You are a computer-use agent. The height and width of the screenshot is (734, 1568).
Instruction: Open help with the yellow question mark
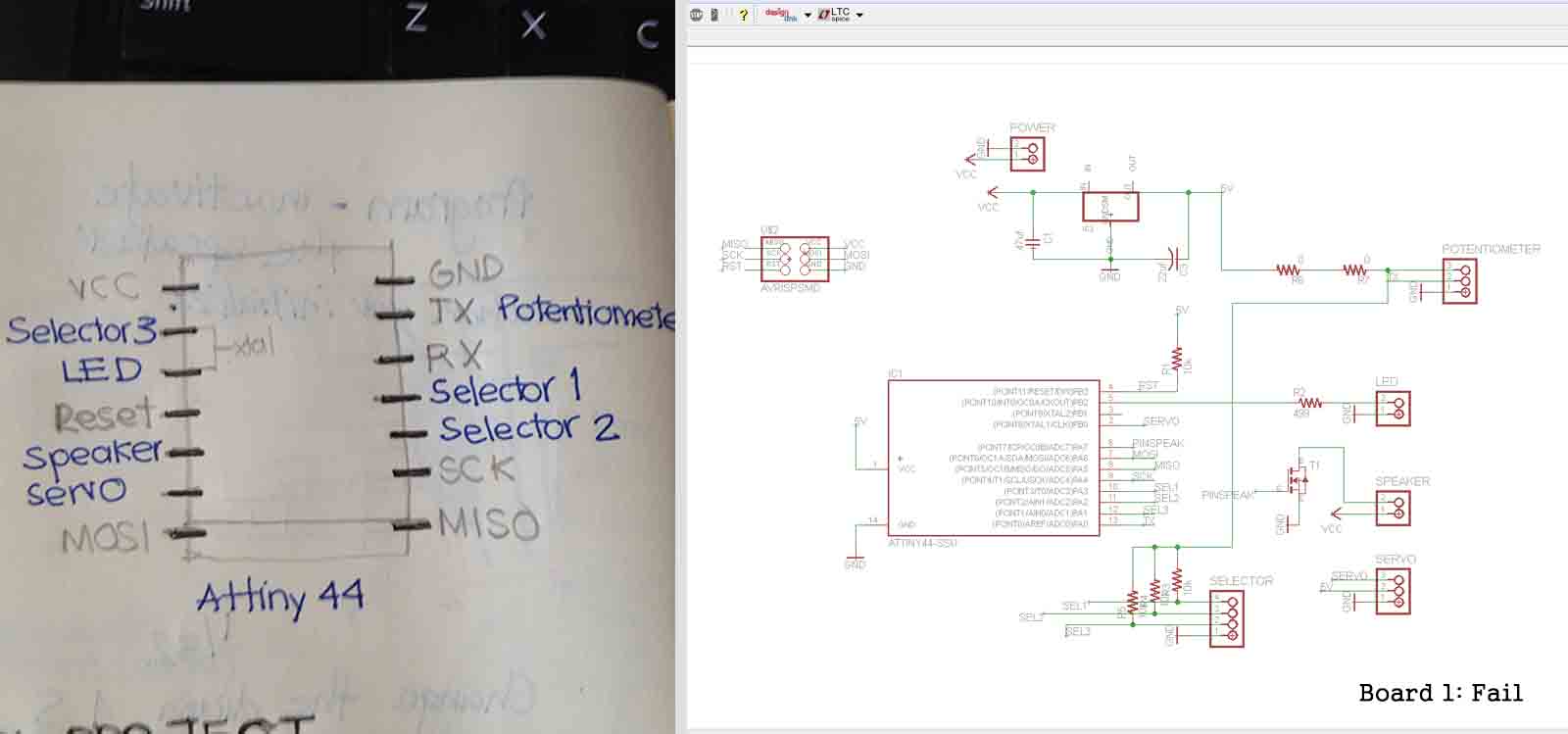[744, 15]
